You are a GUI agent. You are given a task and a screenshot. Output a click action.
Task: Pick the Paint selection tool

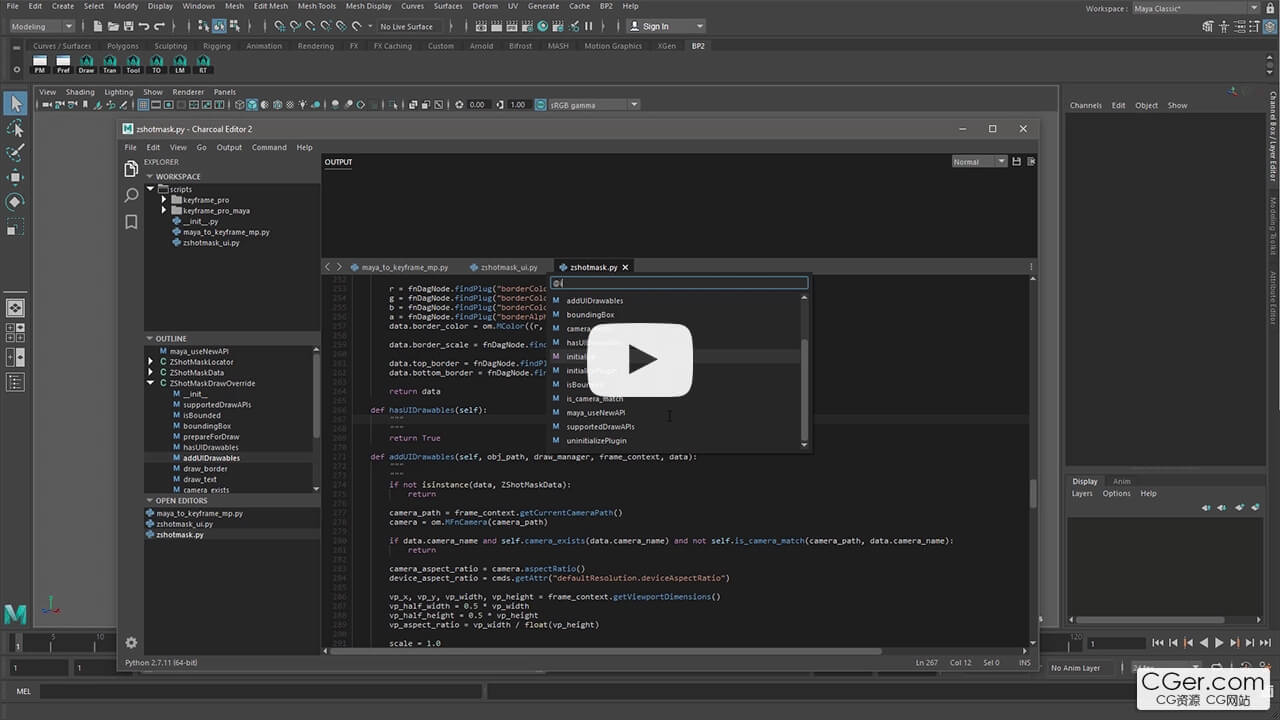[15, 153]
